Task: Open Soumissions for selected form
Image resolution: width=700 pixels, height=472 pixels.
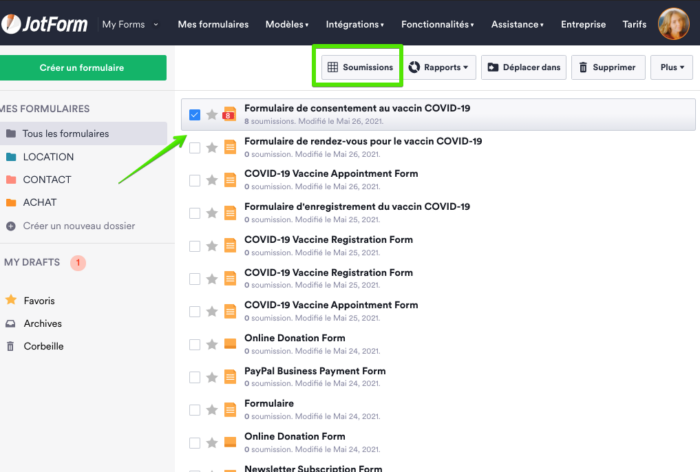Action: pyautogui.click(x=358, y=67)
